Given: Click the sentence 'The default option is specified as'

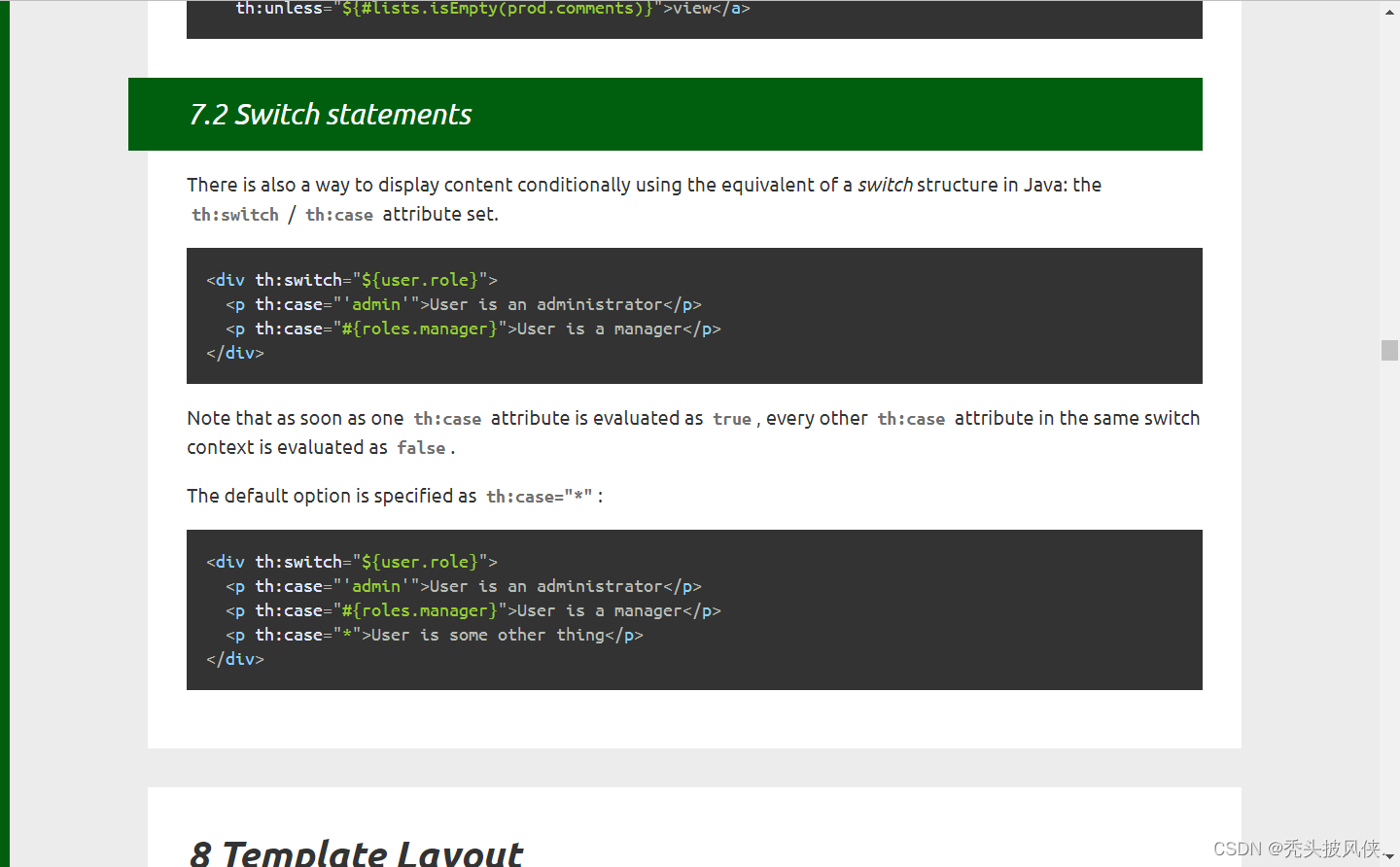Looking at the screenshot, I should coord(332,496).
